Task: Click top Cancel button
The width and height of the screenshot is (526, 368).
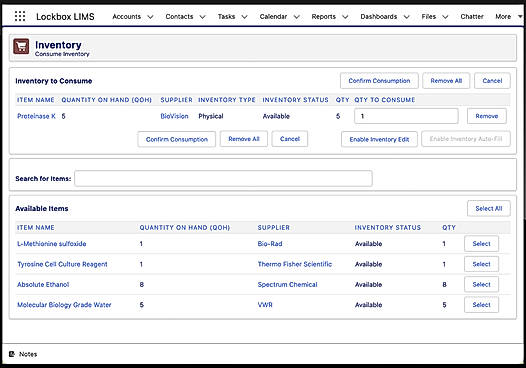Action: click(492, 81)
